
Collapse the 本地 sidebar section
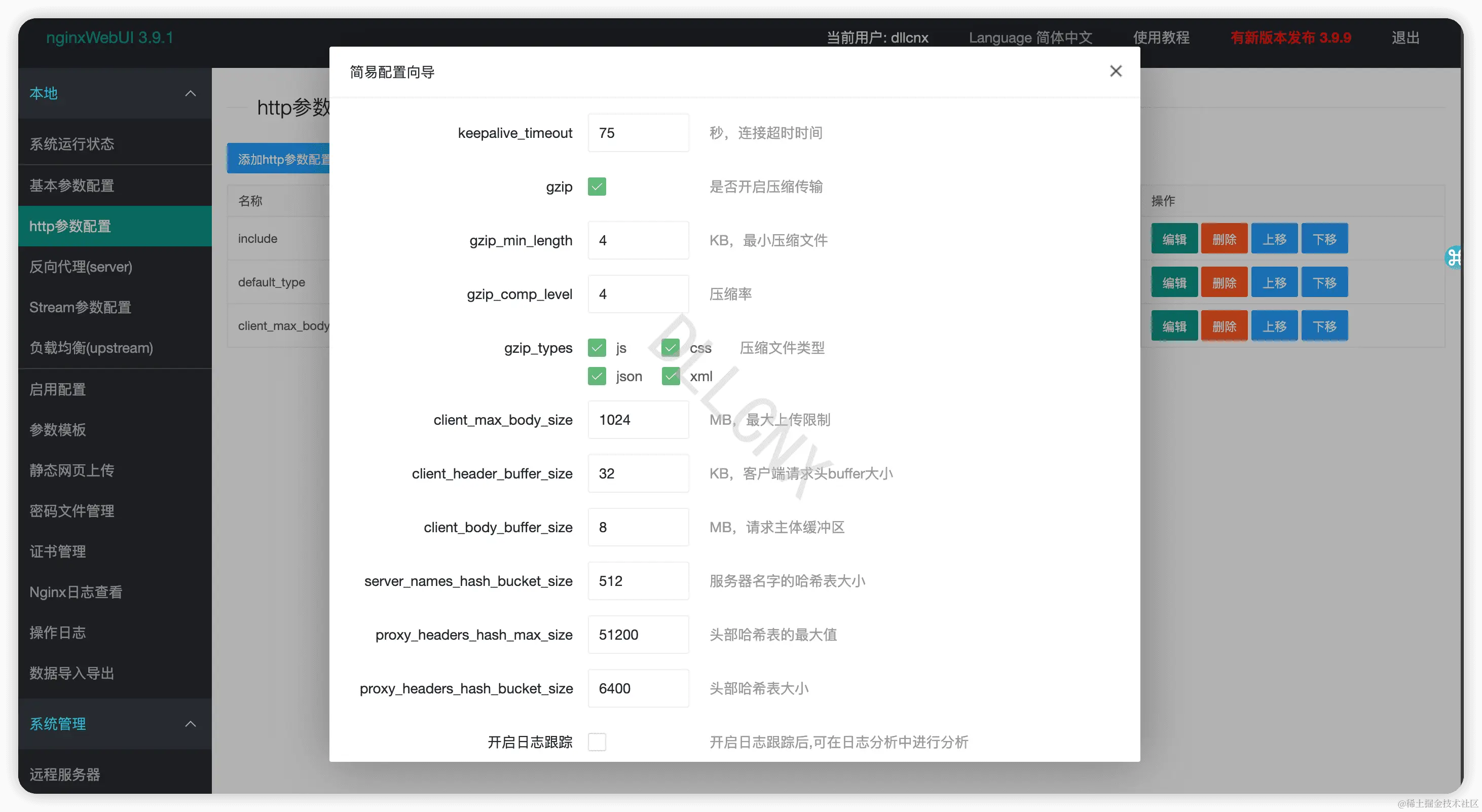coord(191,93)
